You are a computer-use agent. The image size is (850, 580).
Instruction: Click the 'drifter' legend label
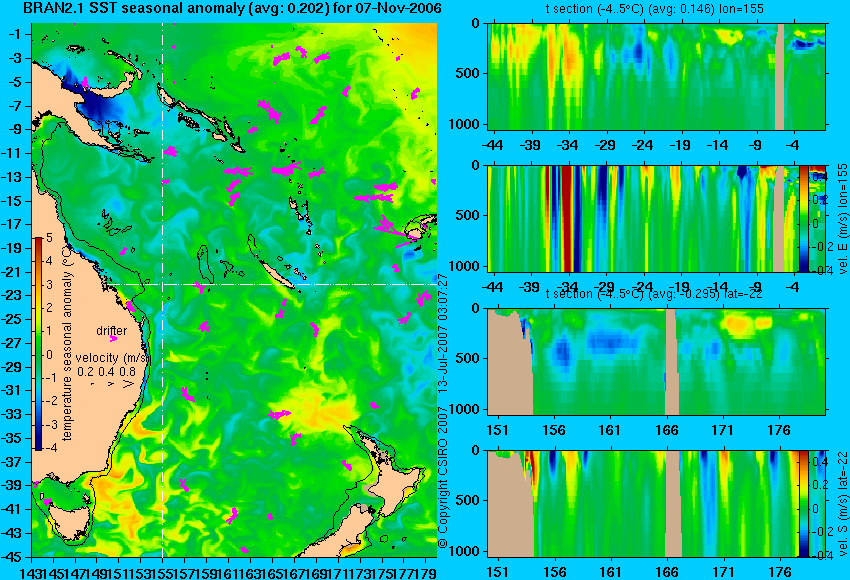[112, 331]
